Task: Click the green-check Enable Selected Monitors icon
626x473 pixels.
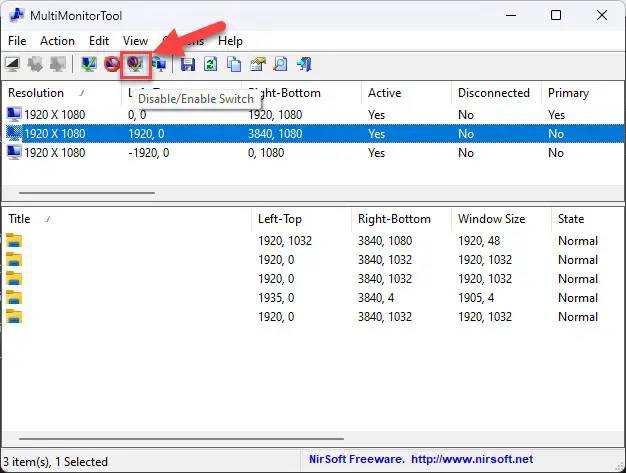Action: coord(89,64)
